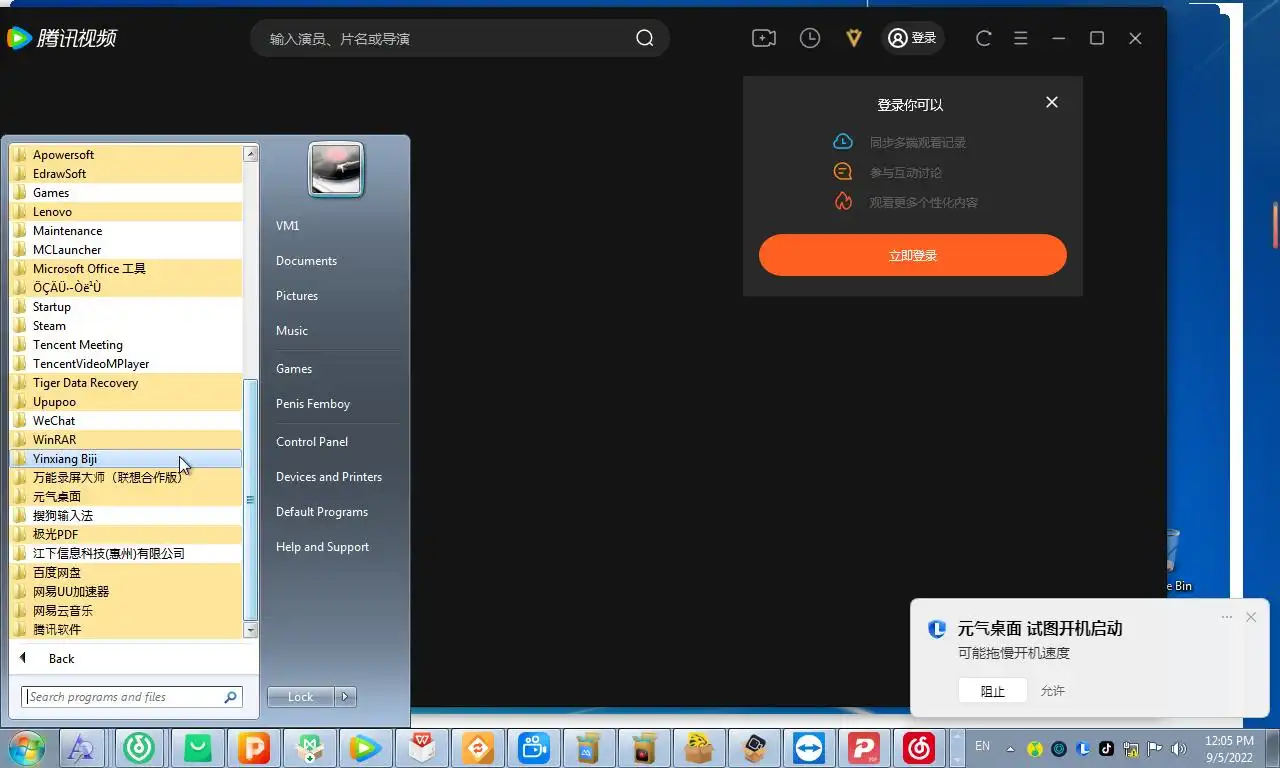Open Pictures in the Start menu

pyautogui.click(x=297, y=296)
